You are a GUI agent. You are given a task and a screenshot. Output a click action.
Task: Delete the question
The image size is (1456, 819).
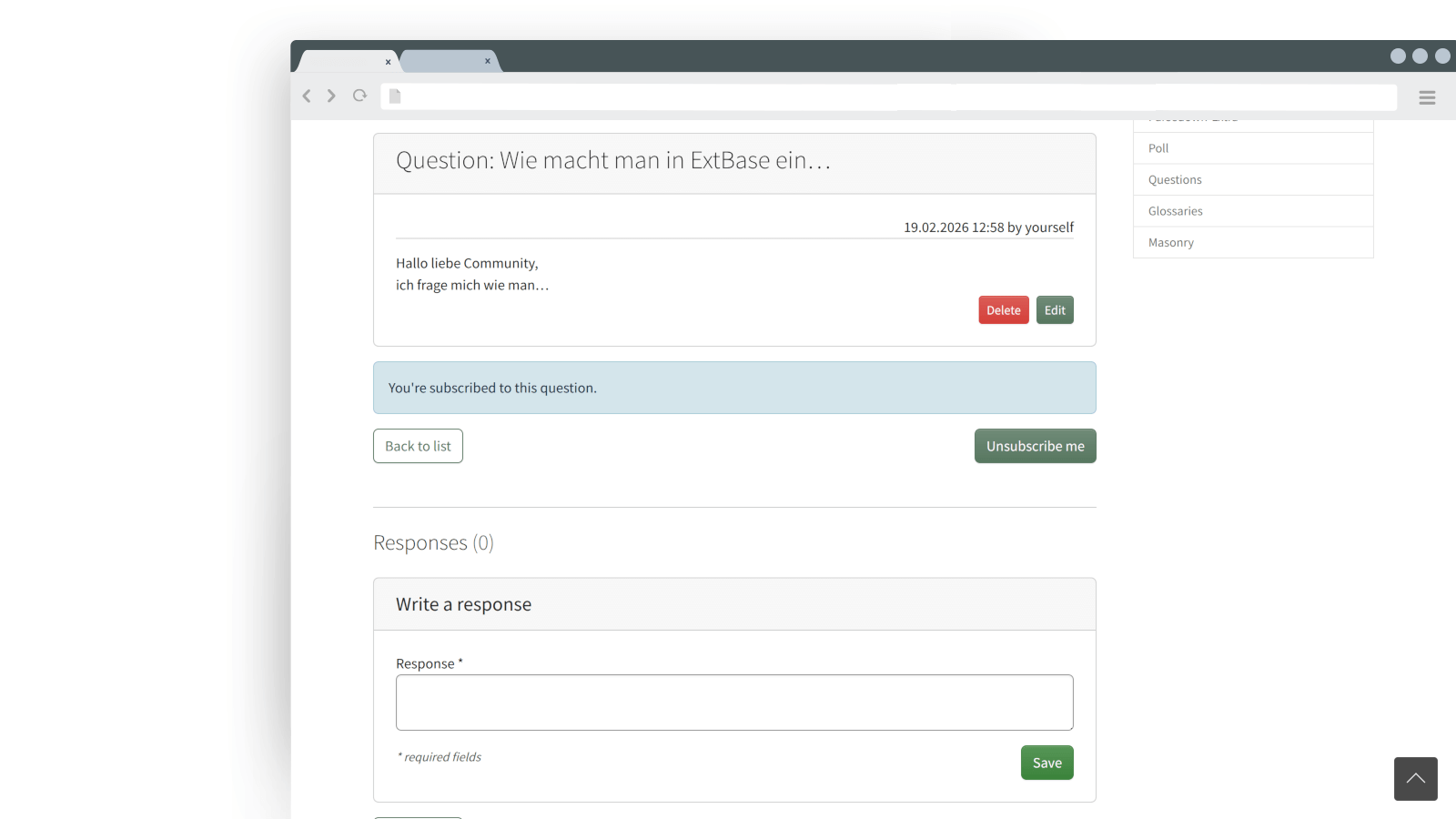pos(1004,310)
